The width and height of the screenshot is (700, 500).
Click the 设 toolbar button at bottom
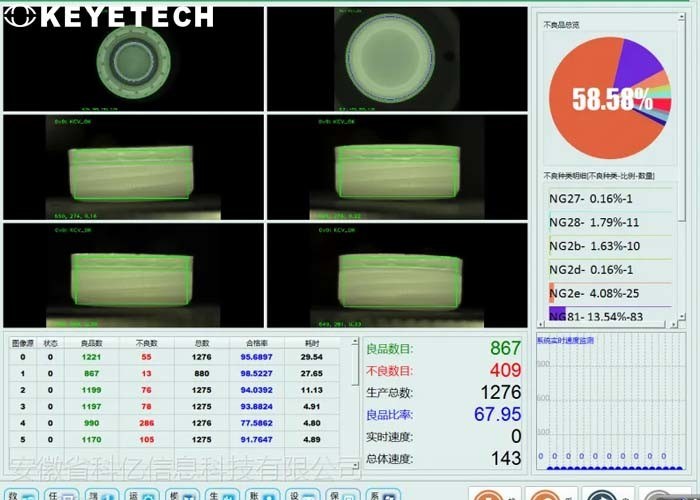coord(297,494)
